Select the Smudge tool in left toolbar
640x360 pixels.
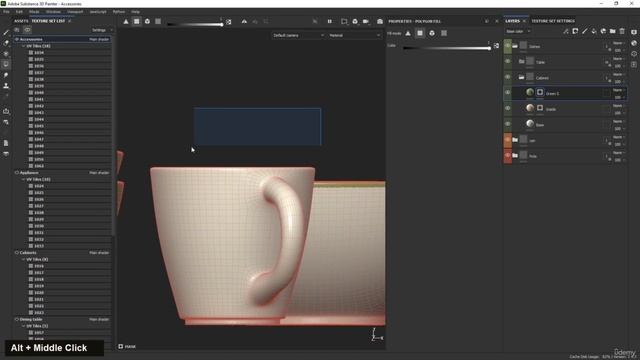[6, 75]
